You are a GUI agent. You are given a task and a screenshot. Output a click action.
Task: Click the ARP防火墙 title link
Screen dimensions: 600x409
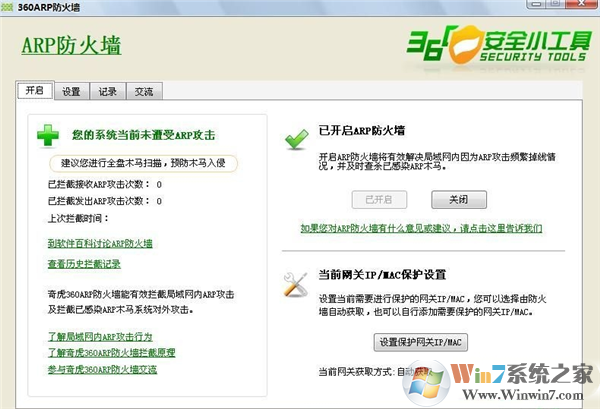(x=71, y=46)
